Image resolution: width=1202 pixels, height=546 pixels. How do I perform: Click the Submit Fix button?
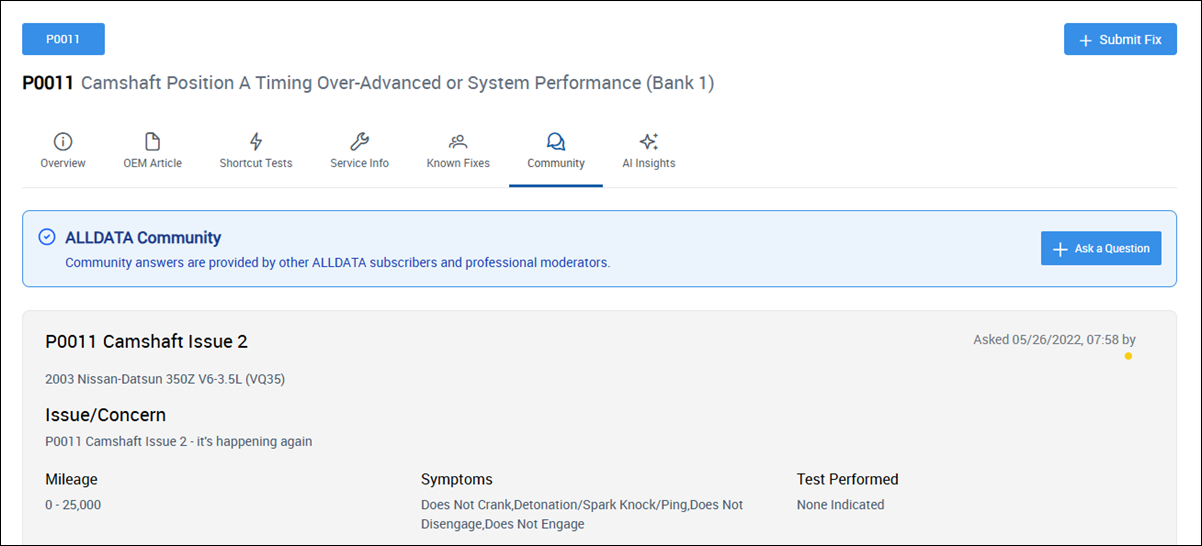click(x=1120, y=39)
